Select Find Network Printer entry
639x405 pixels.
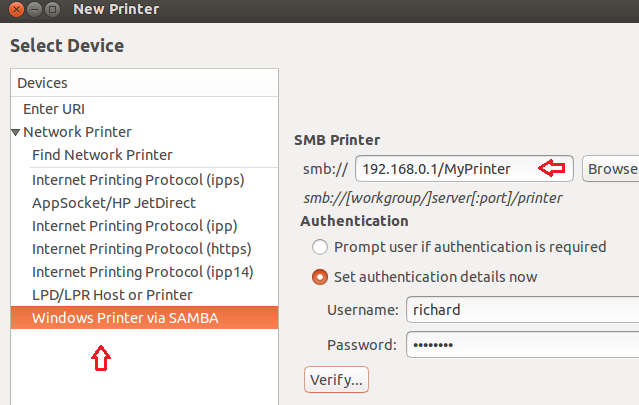102,155
